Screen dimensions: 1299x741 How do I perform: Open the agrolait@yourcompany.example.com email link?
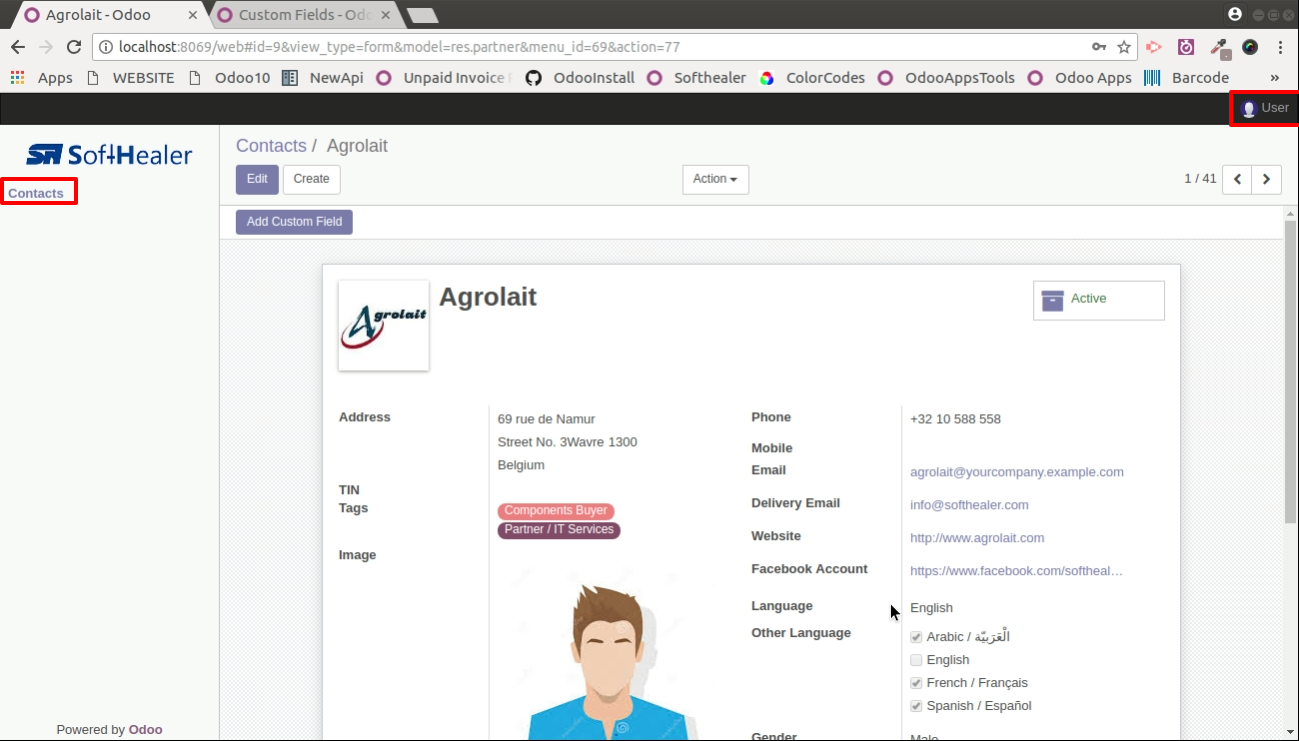pos(1016,472)
